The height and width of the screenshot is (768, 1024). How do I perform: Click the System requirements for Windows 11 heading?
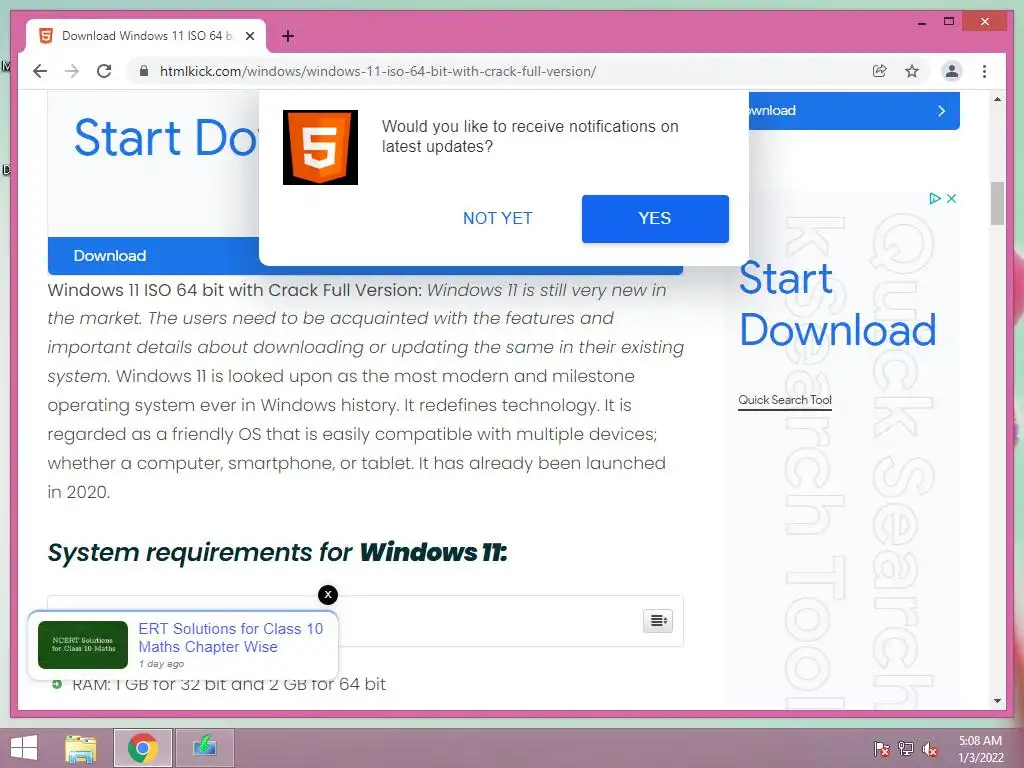(278, 552)
